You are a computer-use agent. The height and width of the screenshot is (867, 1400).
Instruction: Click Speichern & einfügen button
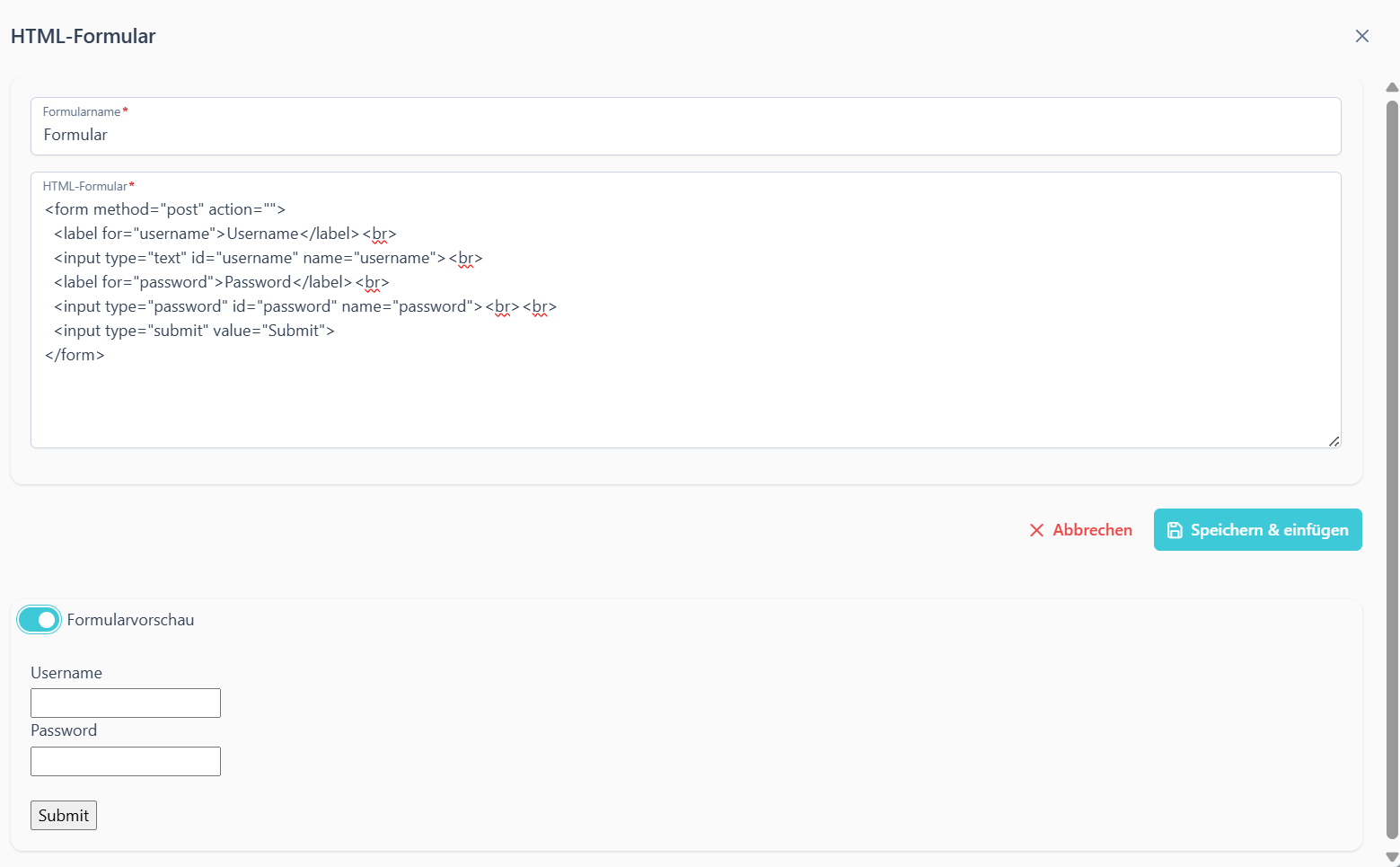click(x=1257, y=530)
